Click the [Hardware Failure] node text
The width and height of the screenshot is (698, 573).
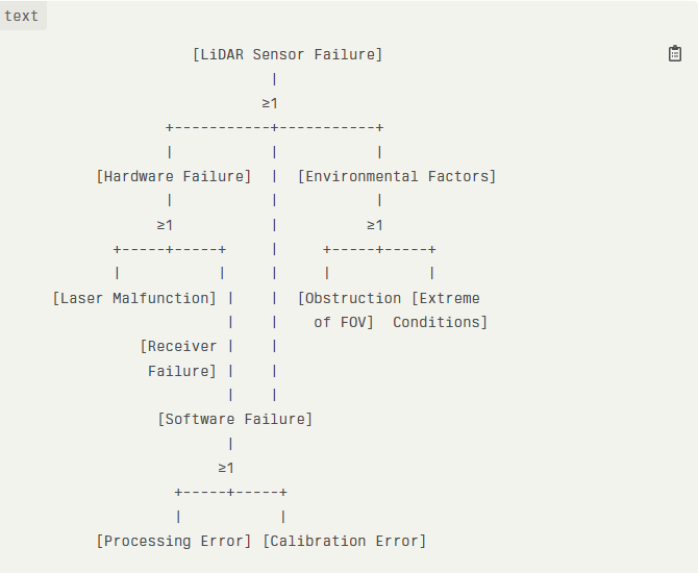point(174,177)
